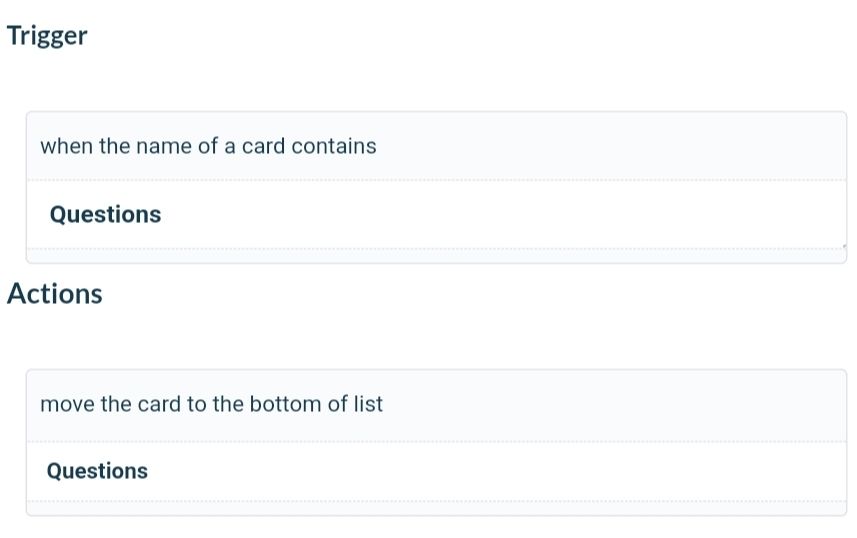Click the bold Questions word in the trigger box
This screenshot has height=538, width=857.
coord(105,215)
